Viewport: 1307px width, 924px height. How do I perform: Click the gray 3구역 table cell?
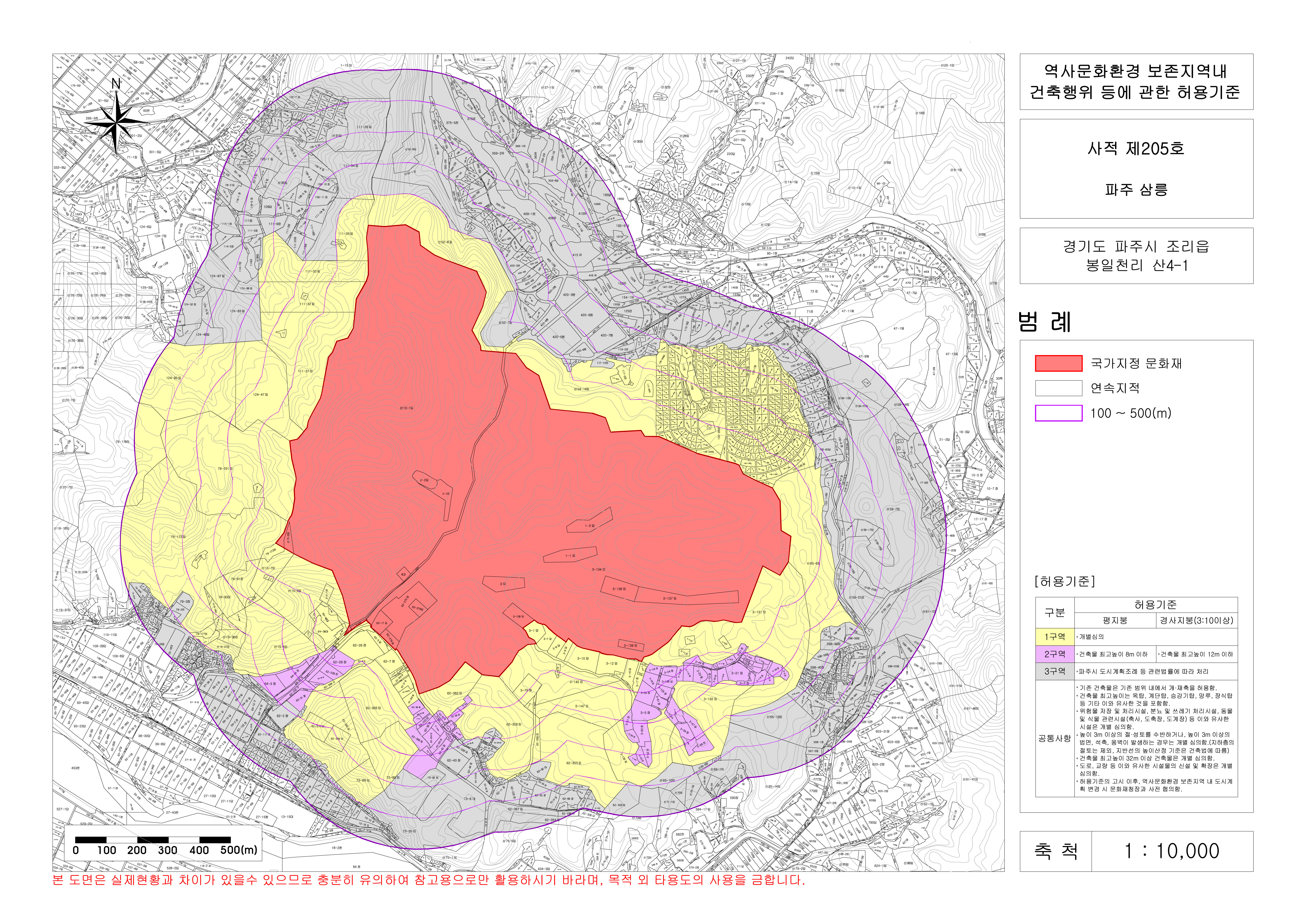(1054, 671)
